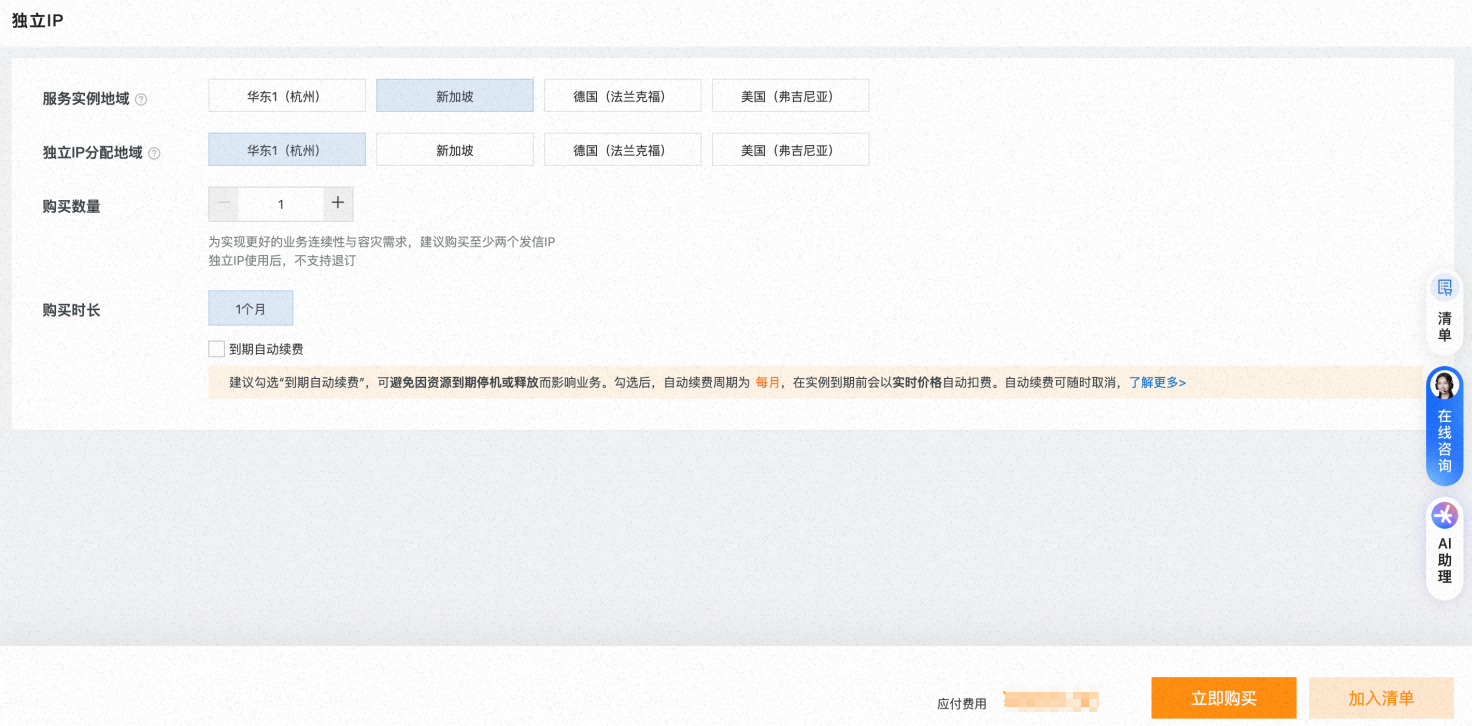Click the 购买数量 label

tap(71, 206)
